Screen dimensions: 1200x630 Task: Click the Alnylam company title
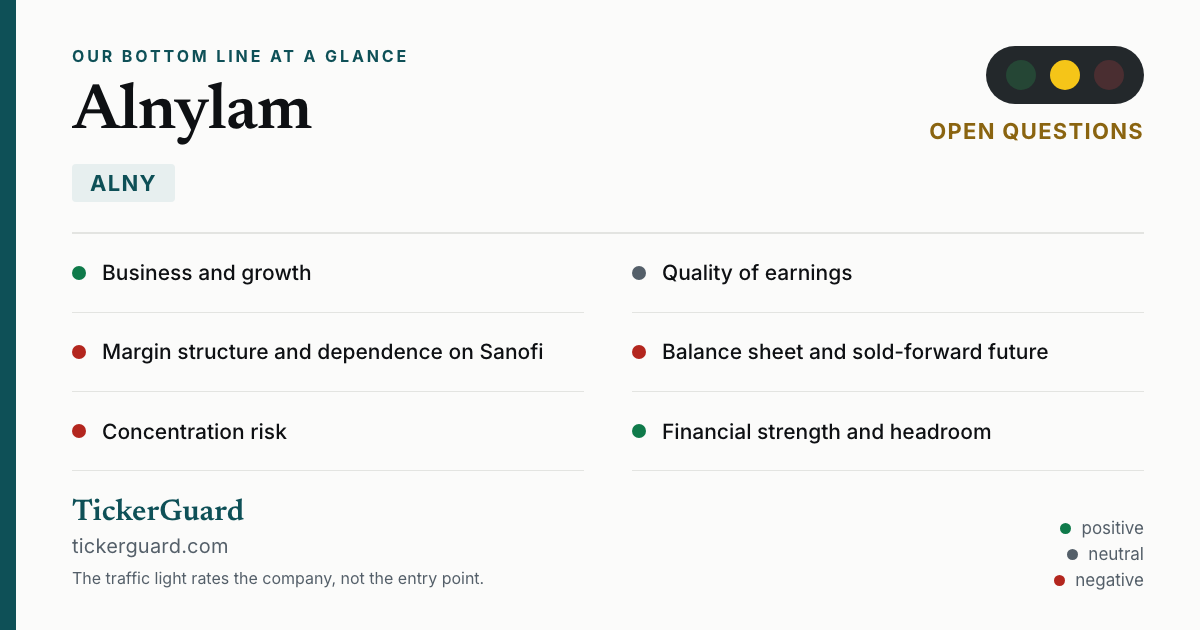192,108
